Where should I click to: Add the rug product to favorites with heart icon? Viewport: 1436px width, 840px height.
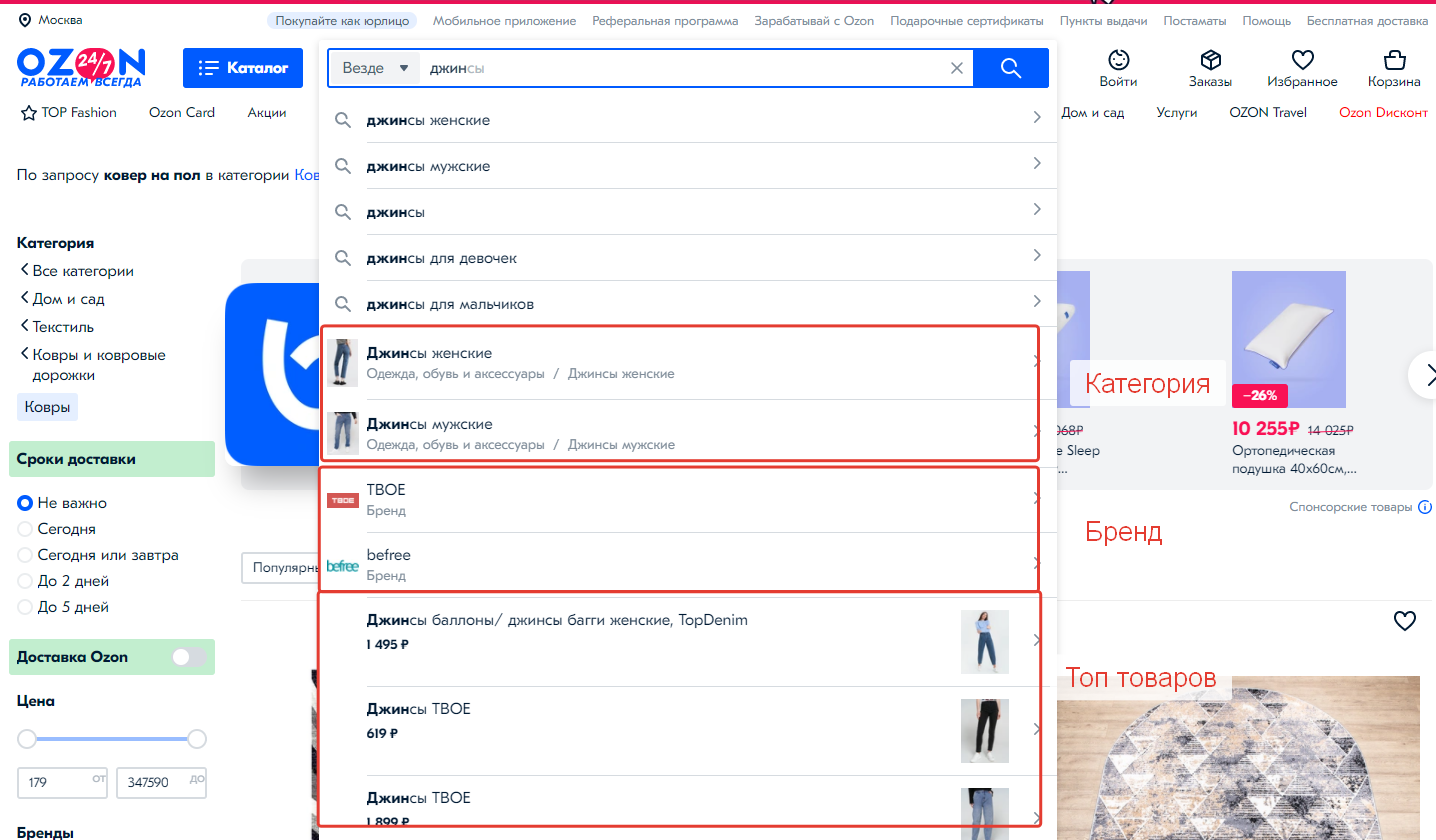1405,621
